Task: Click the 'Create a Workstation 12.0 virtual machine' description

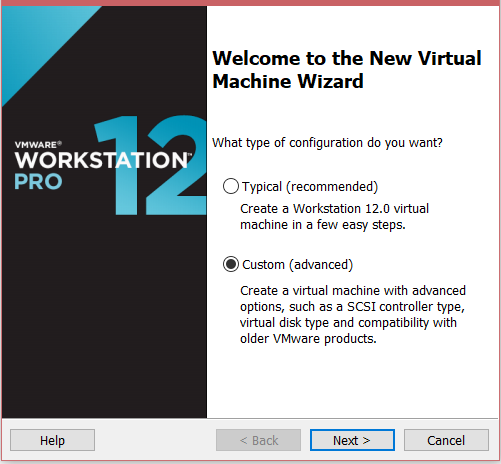Action: point(334,217)
